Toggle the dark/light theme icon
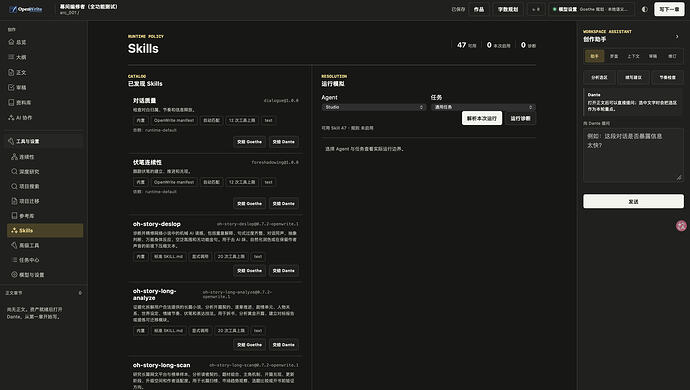 645,9
